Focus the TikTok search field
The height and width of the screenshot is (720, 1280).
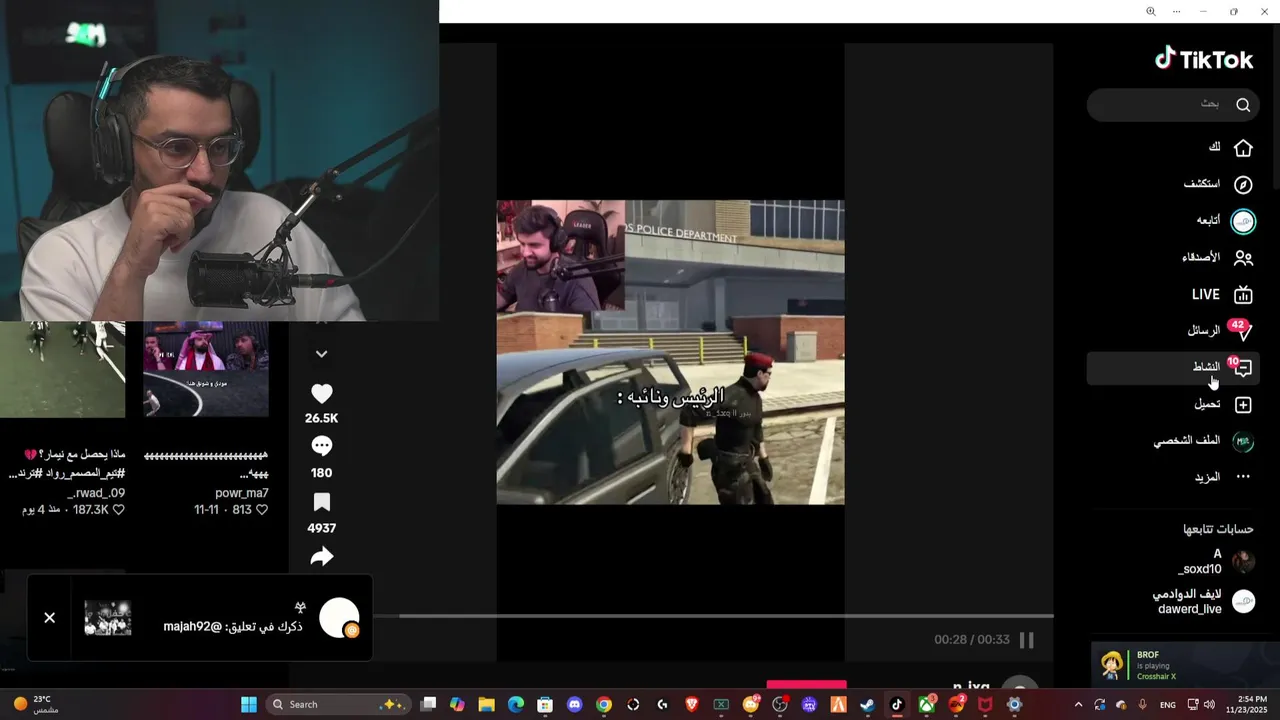point(1173,105)
